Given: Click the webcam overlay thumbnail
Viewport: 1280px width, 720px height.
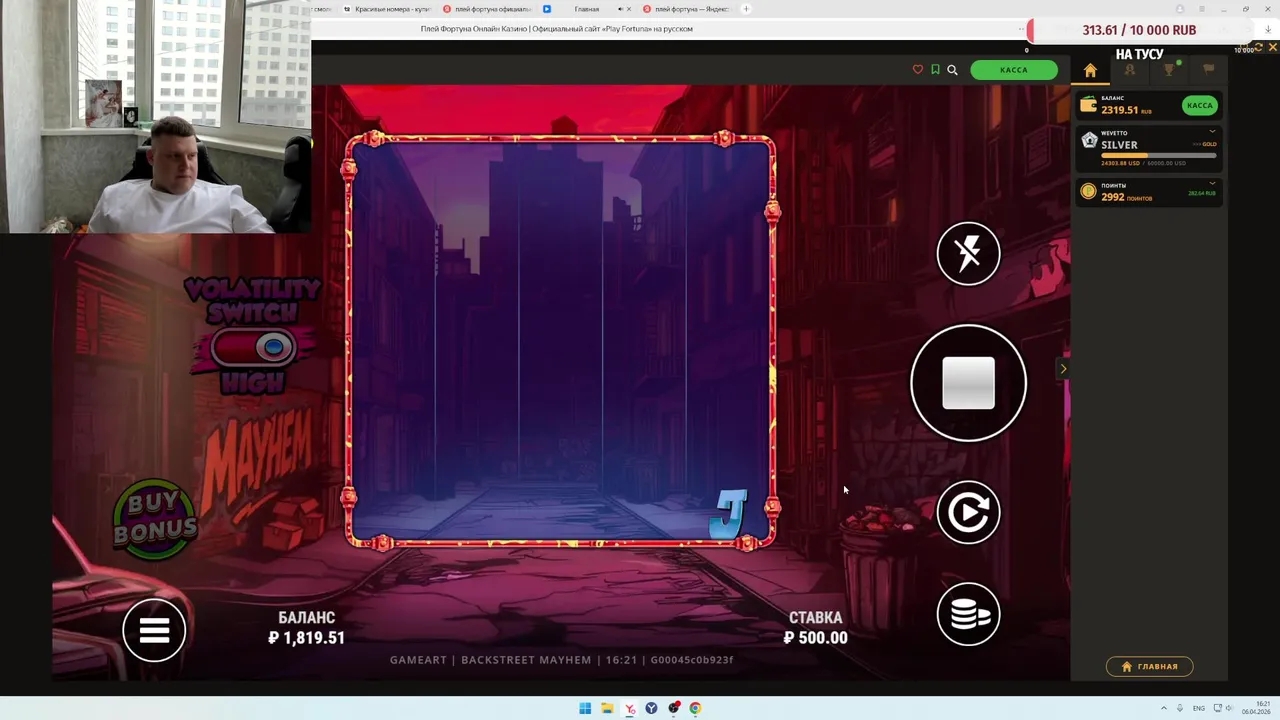Looking at the screenshot, I should click(156, 116).
